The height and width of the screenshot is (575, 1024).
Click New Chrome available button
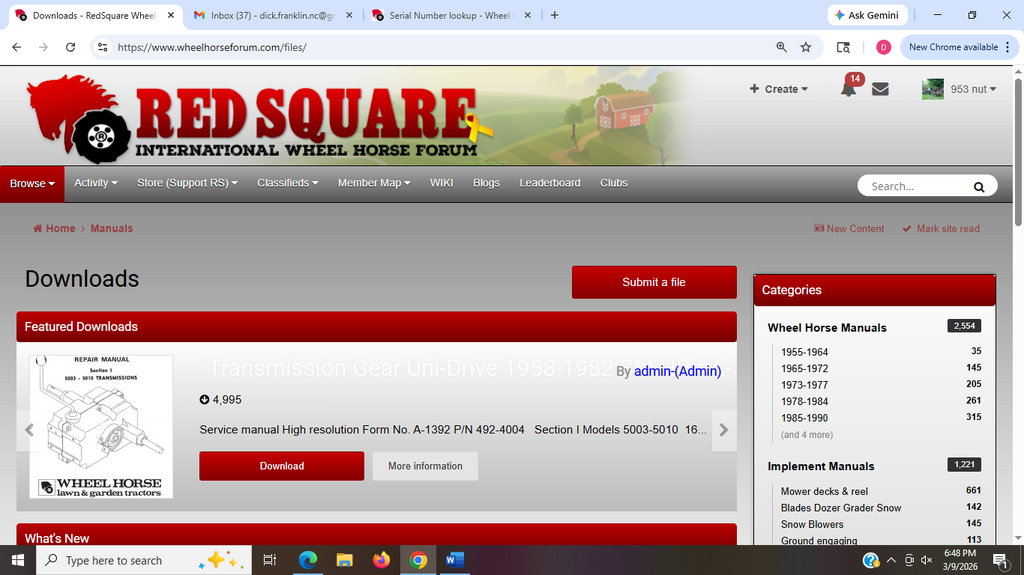point(959,47)
